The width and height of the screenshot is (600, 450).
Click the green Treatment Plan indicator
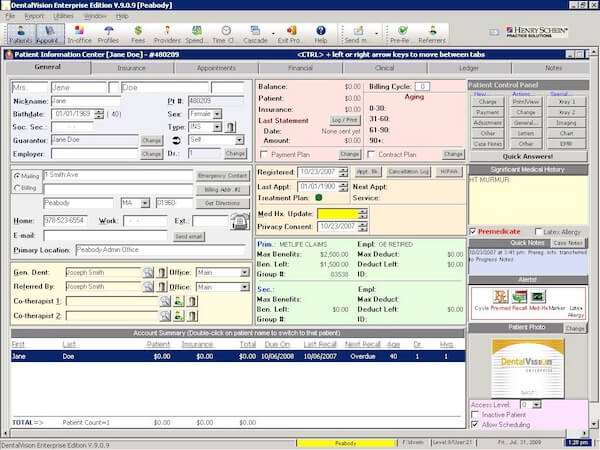tap(318, 198)
